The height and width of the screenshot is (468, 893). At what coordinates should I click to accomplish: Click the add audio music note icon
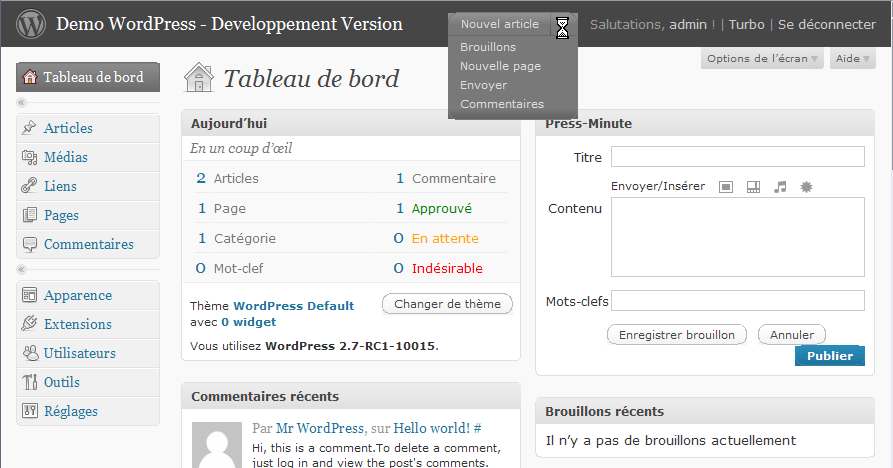(x=780, y=187)
